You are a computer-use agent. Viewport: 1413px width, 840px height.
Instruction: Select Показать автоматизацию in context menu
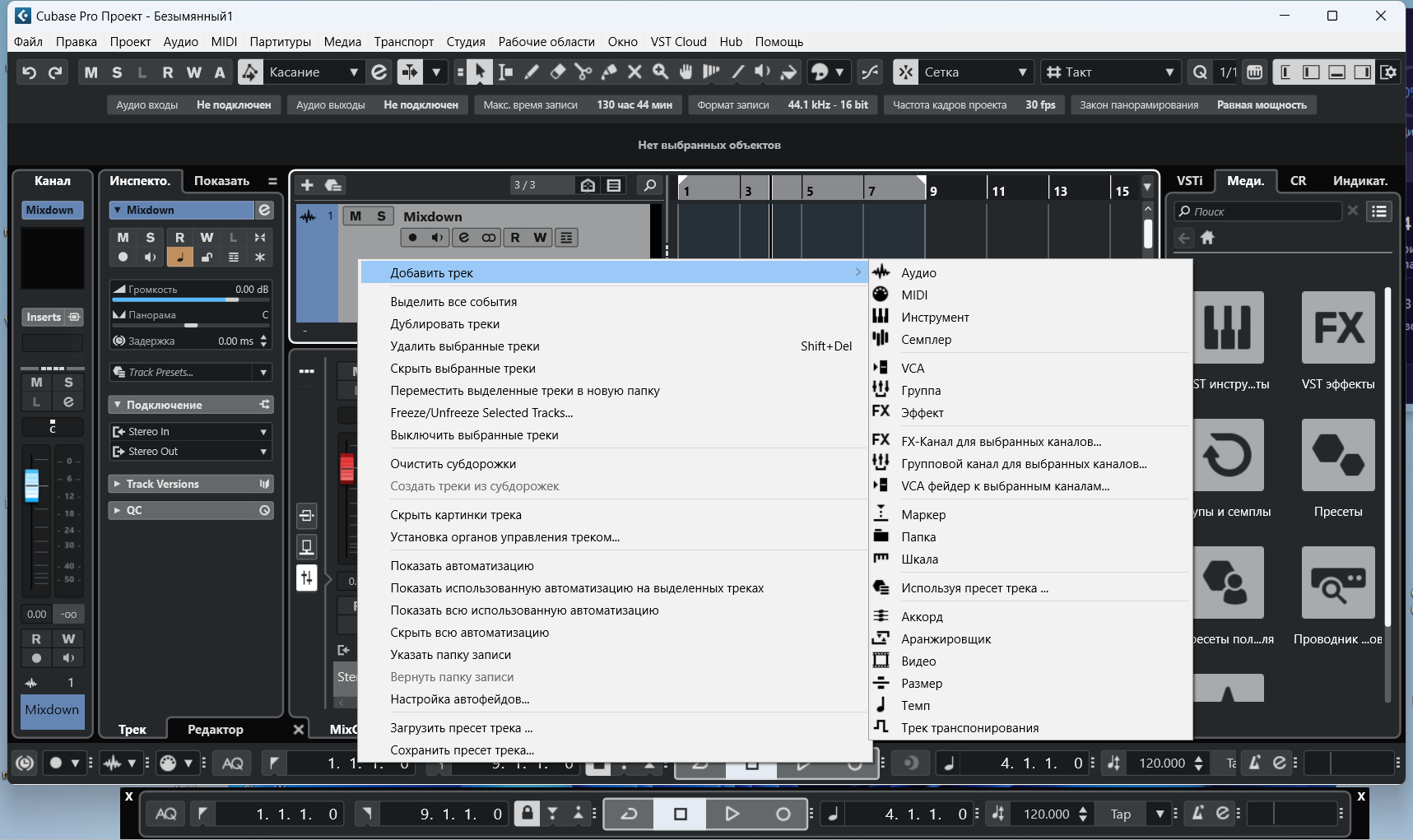pos(614,566)
